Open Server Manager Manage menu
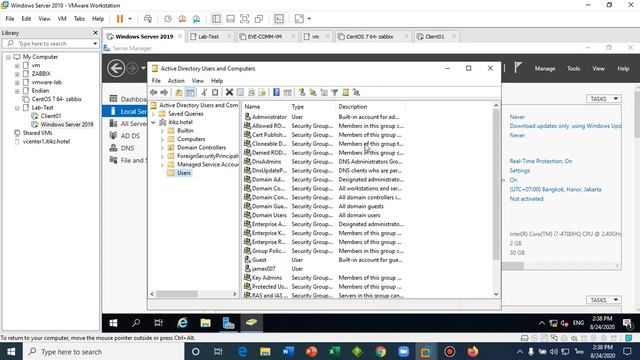640x360 pixels. [x=545, y=69]
